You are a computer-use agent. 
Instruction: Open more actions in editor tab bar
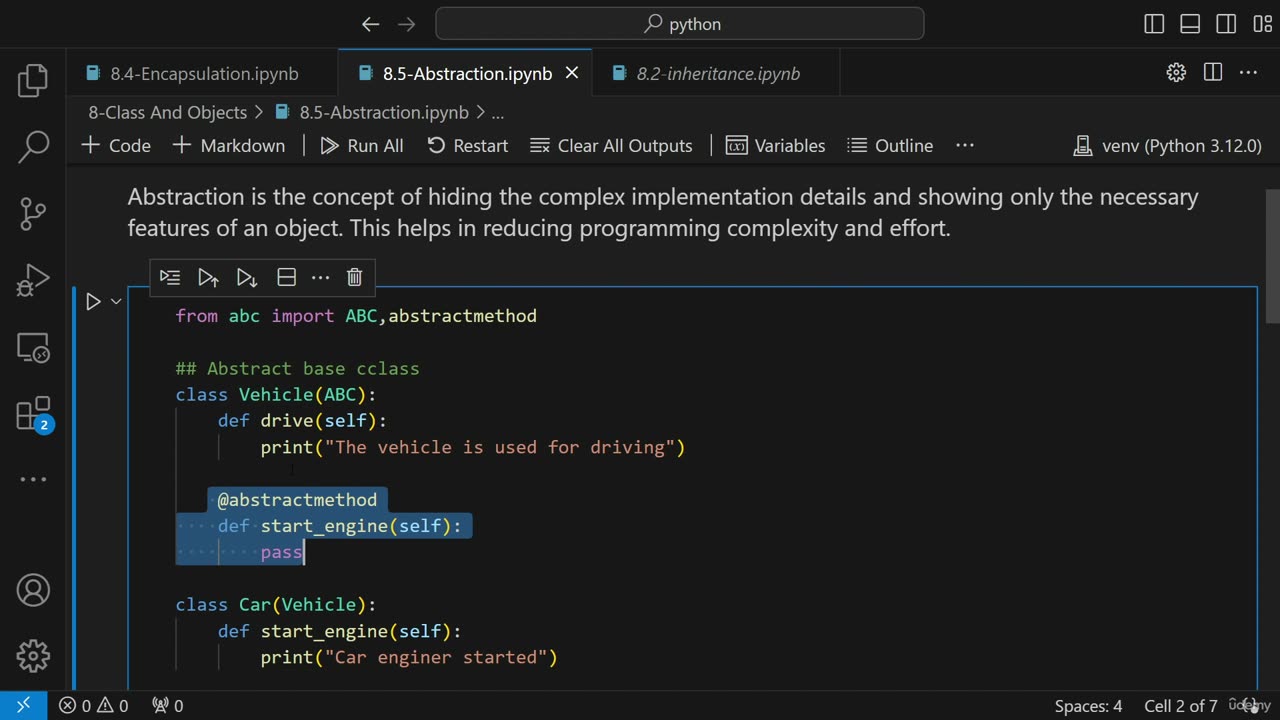[1248, 72]
